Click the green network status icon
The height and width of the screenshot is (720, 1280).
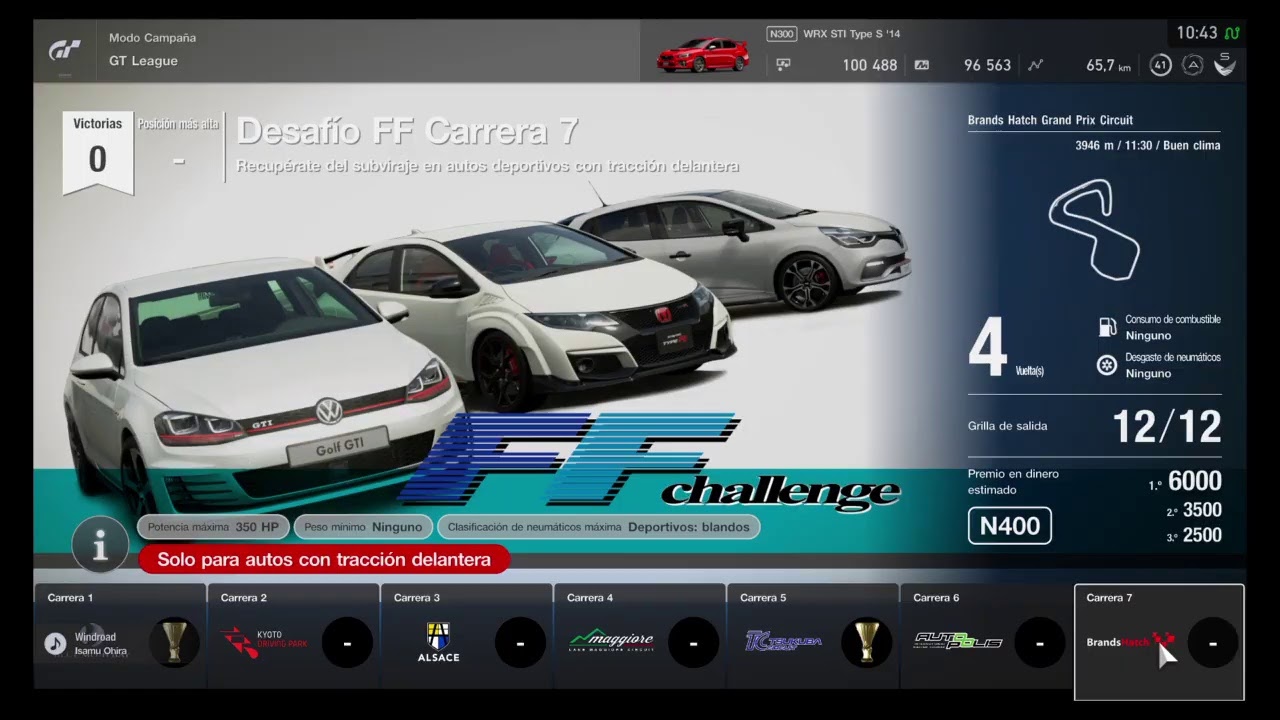click(x=1232, y=33)
